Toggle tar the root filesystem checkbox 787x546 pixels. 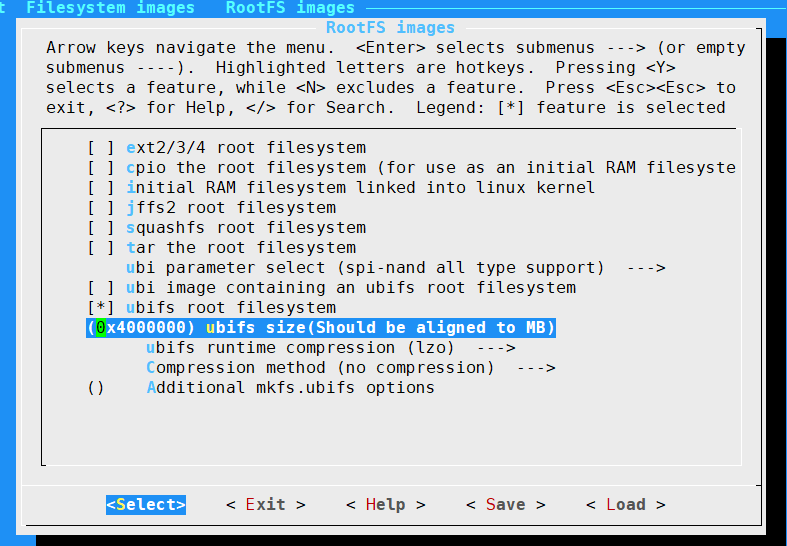click(x=101, y=248)
